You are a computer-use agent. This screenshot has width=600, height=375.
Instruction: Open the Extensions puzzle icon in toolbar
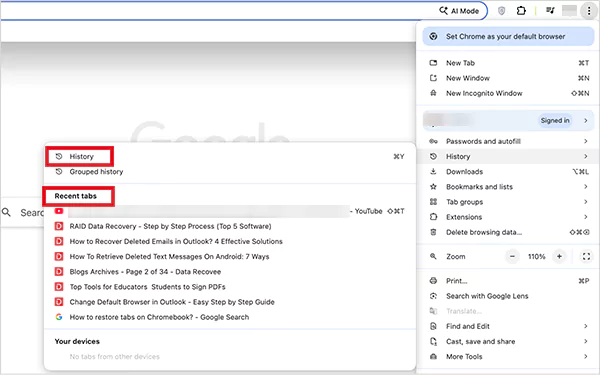pos(521,11)
